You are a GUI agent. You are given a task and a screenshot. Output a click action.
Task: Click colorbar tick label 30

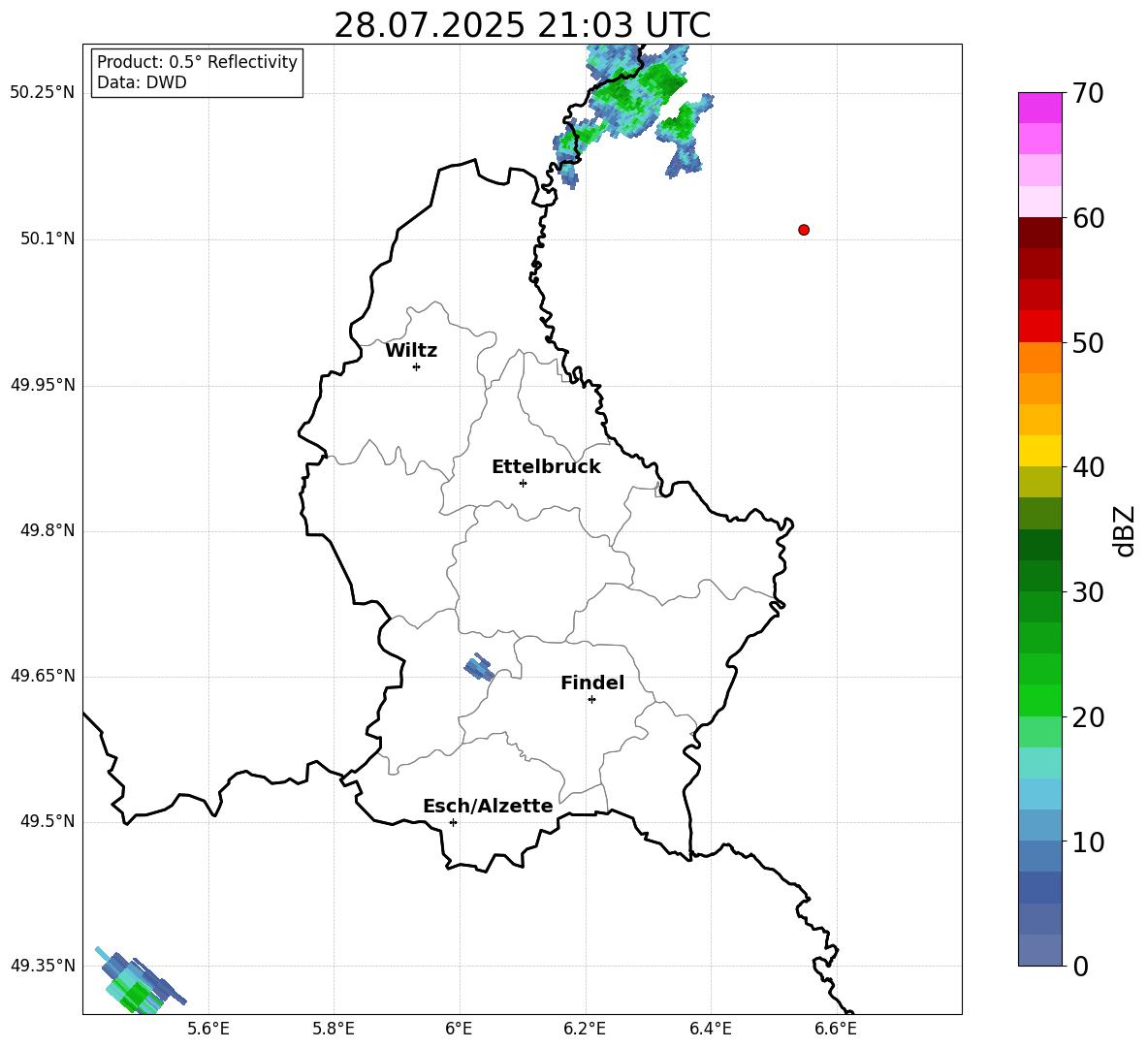coord(1088,591)
